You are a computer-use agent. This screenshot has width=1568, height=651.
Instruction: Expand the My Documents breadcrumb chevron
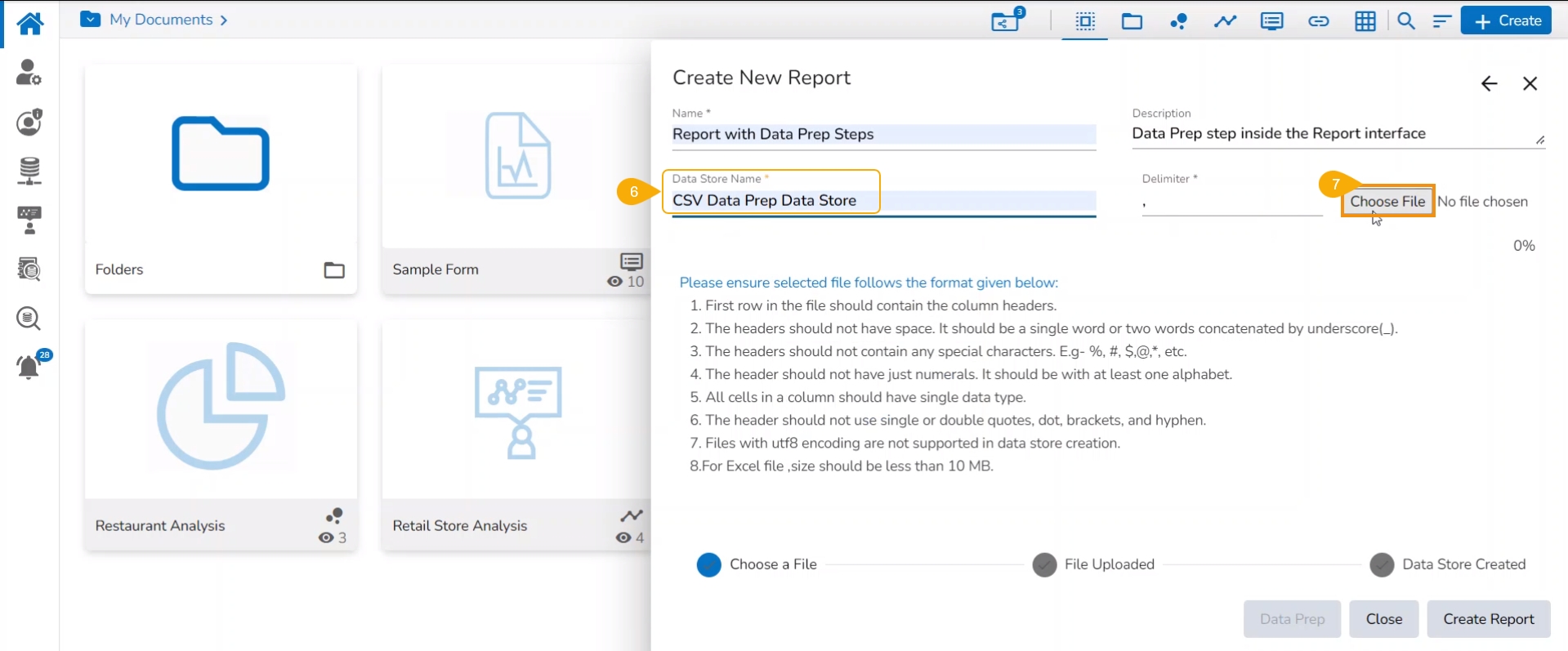tap(224, 20)
